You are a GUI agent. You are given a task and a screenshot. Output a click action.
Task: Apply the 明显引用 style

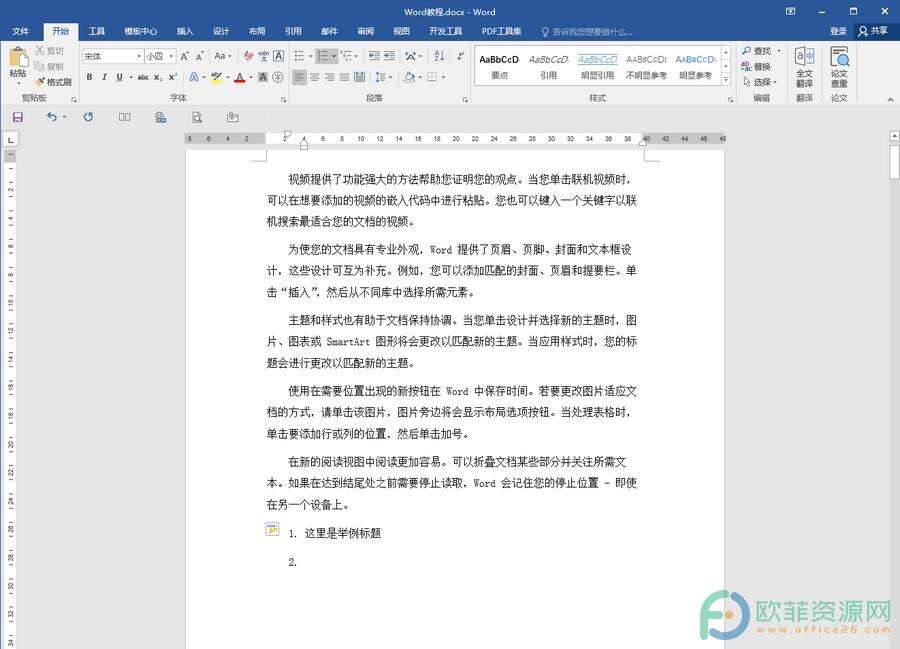[598, 67]
